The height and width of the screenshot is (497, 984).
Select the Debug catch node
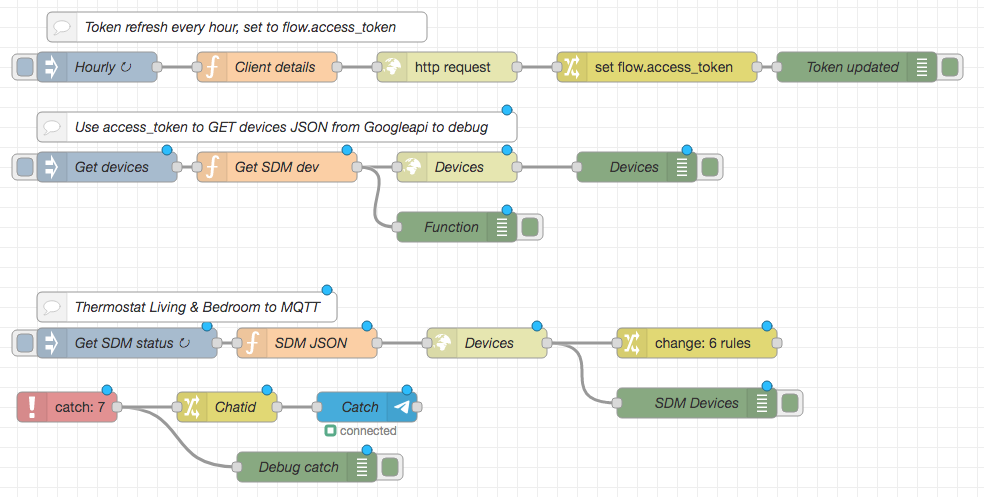click(x=307, y=468)
